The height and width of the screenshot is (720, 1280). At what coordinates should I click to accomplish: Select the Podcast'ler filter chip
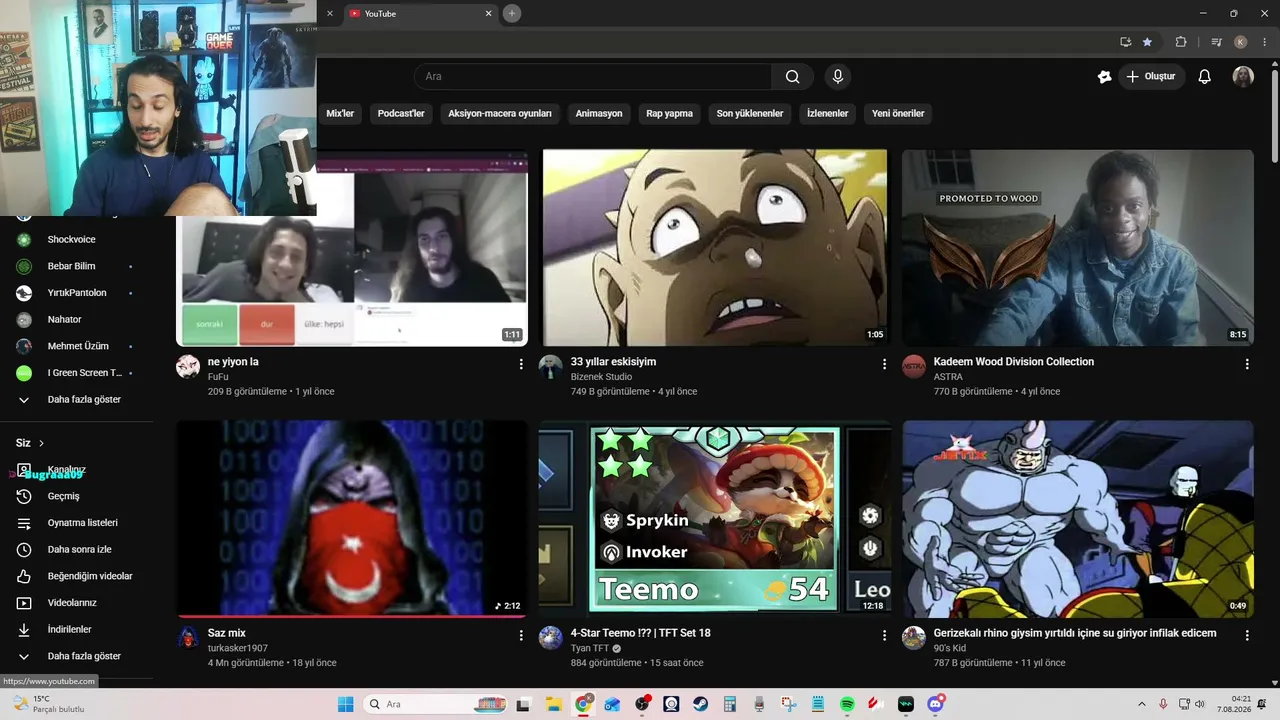401,114
